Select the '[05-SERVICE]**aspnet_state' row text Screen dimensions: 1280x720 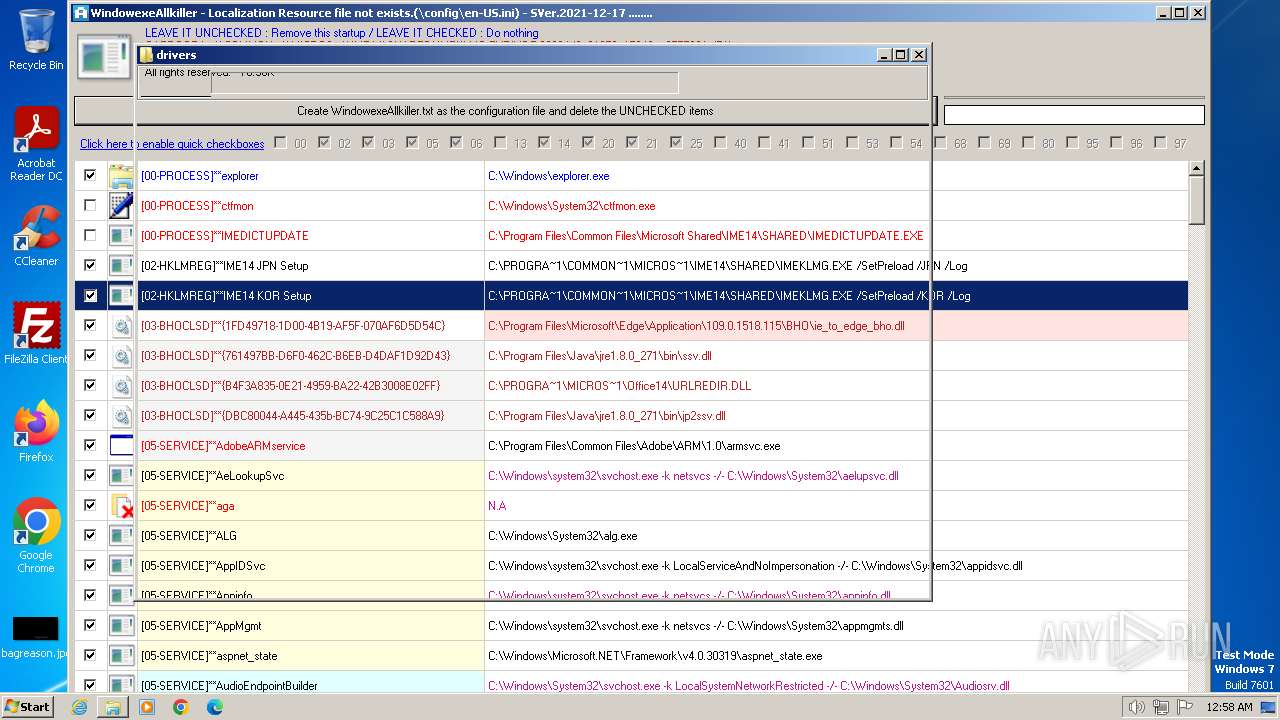point(209,656)
